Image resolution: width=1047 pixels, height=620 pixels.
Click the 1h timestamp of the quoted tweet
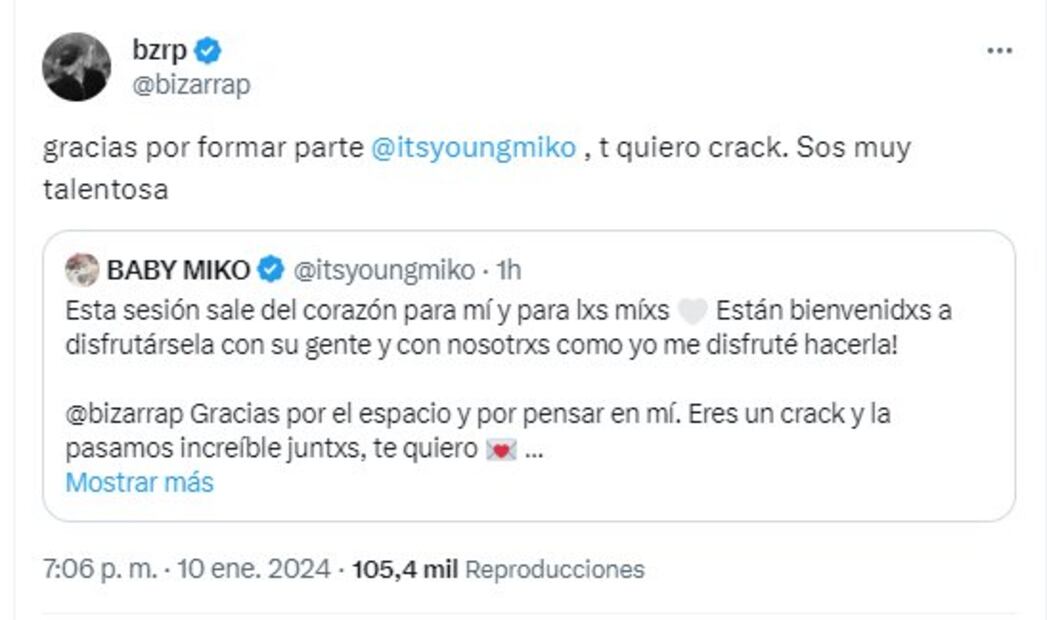tap(508, 270)
